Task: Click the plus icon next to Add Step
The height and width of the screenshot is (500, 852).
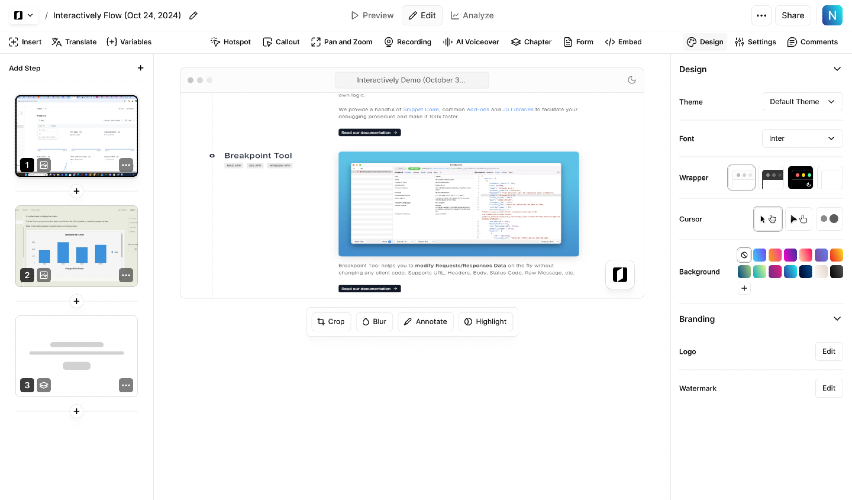Action: (141, 68)
